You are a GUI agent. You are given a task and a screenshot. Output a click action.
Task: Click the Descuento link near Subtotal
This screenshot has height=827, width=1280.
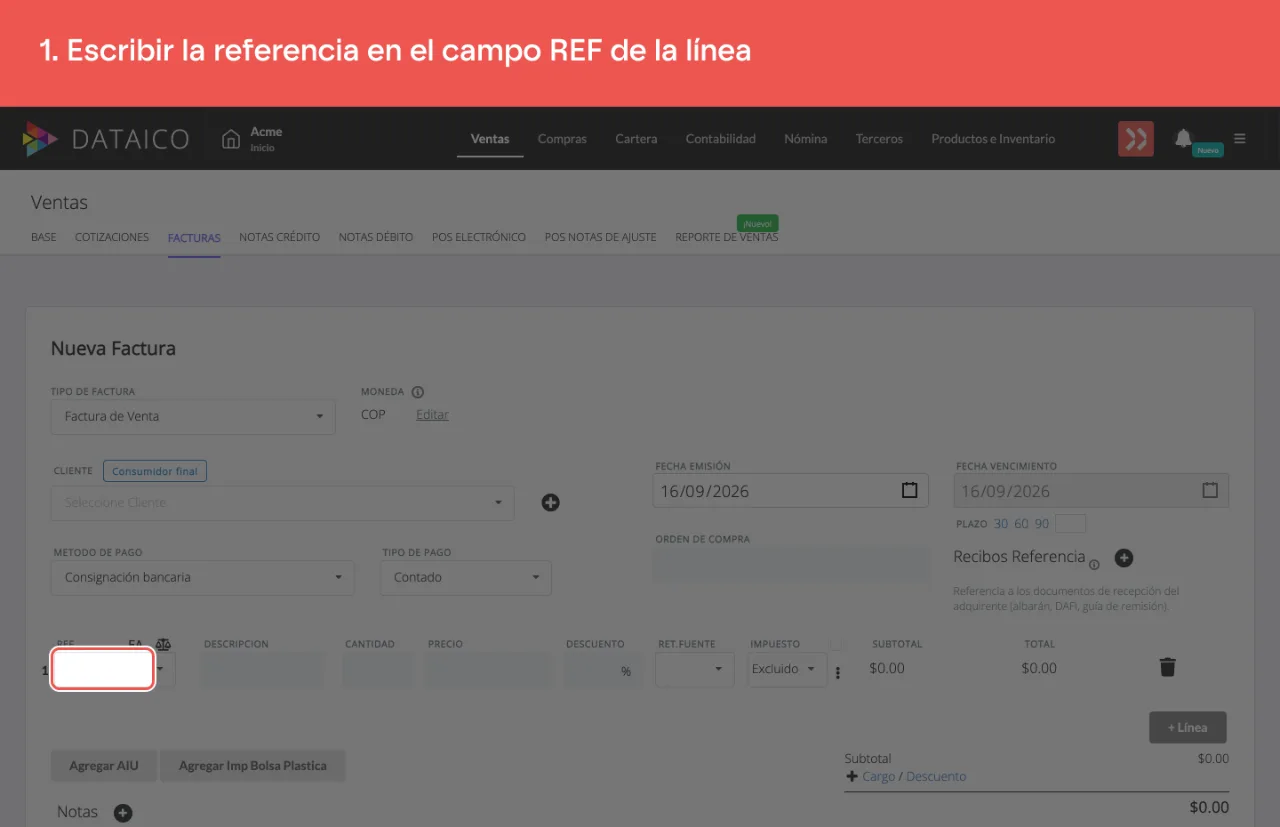pyautogui.click(x=936, y=777)
